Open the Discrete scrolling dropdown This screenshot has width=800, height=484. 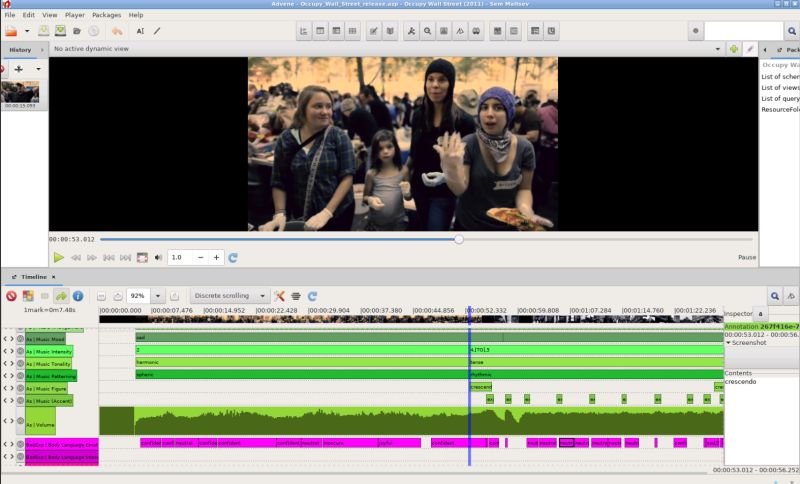click(x=262, y=296)
